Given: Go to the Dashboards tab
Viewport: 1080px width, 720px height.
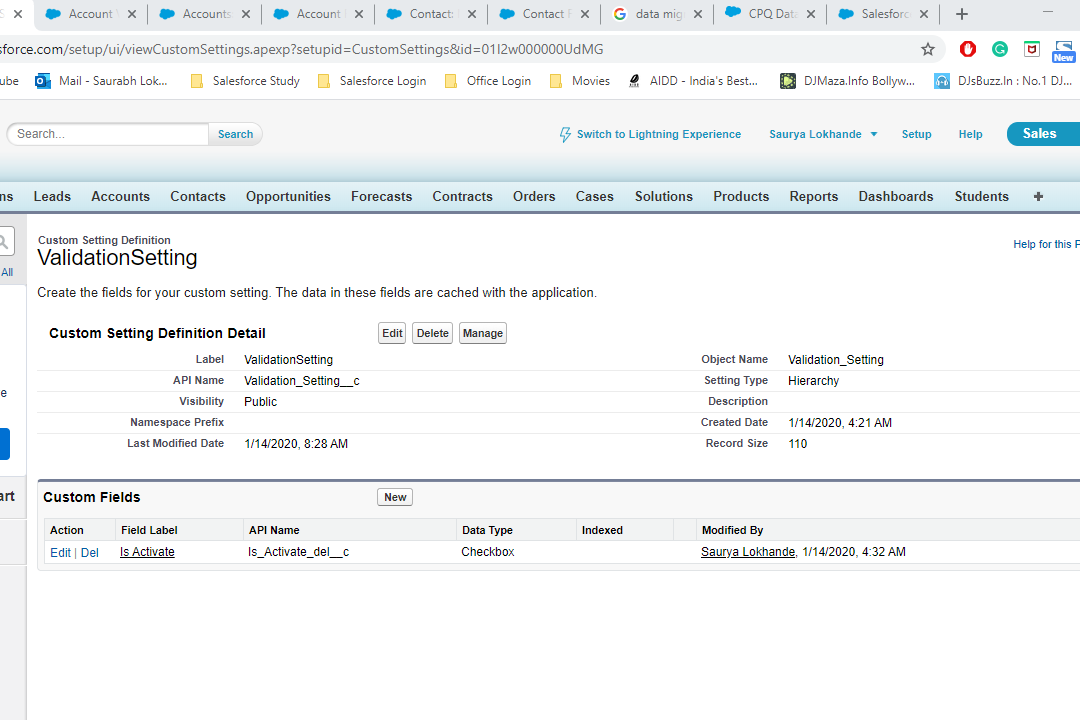Looking at the screenshot, I should (895, 196).
